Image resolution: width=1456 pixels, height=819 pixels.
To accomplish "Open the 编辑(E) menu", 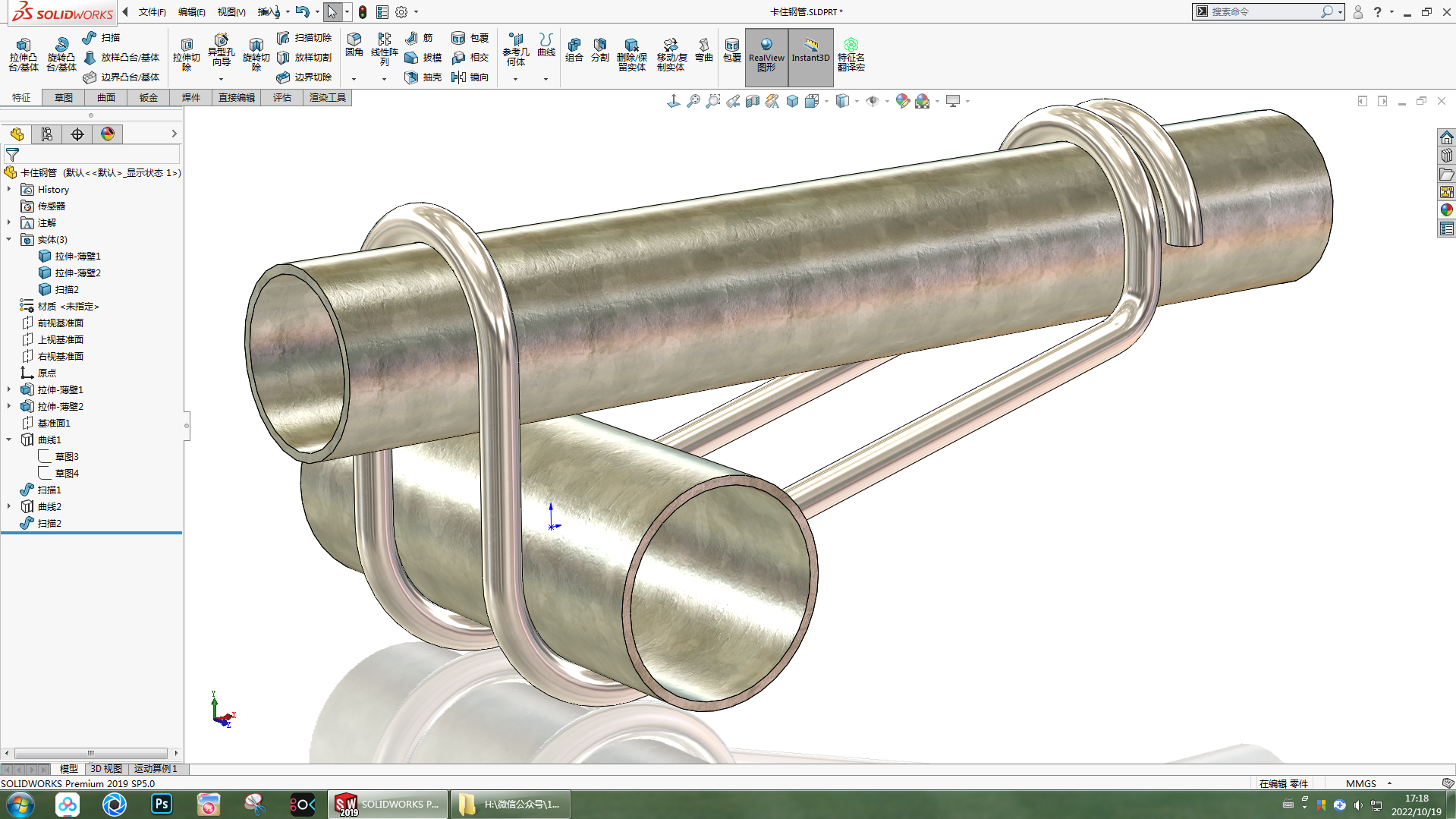I will 192,12.
